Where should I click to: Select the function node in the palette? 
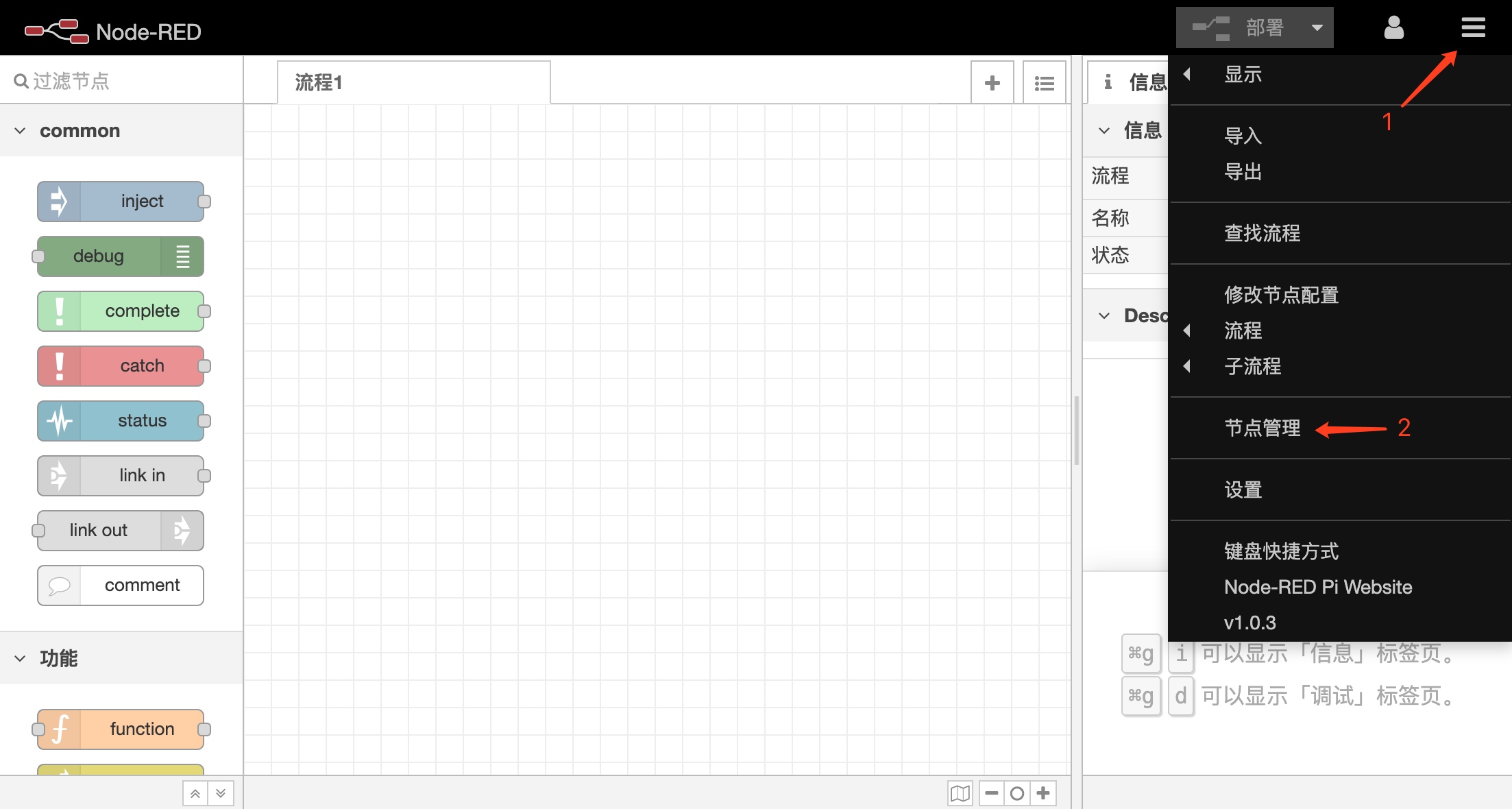click(141, 729)
